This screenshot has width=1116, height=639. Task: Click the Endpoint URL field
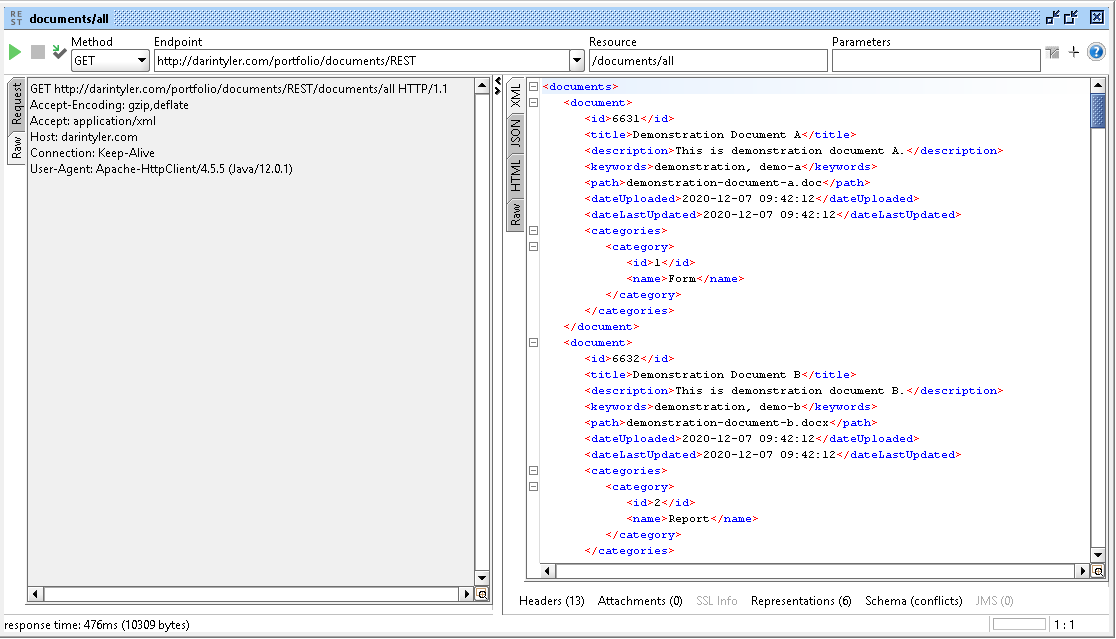tap(362, 60)
